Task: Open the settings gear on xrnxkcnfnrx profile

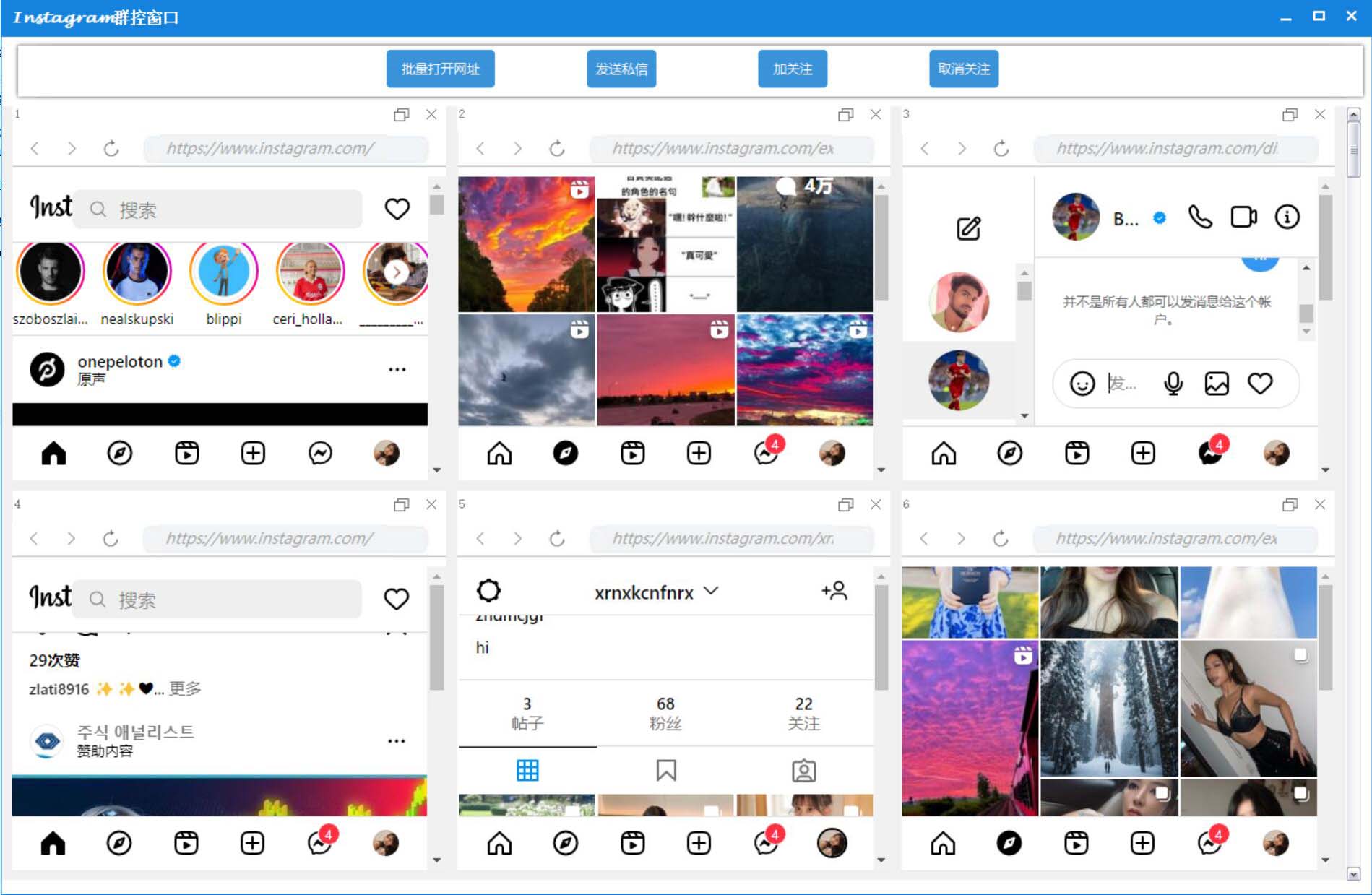Action: click(x=488, y=591)
